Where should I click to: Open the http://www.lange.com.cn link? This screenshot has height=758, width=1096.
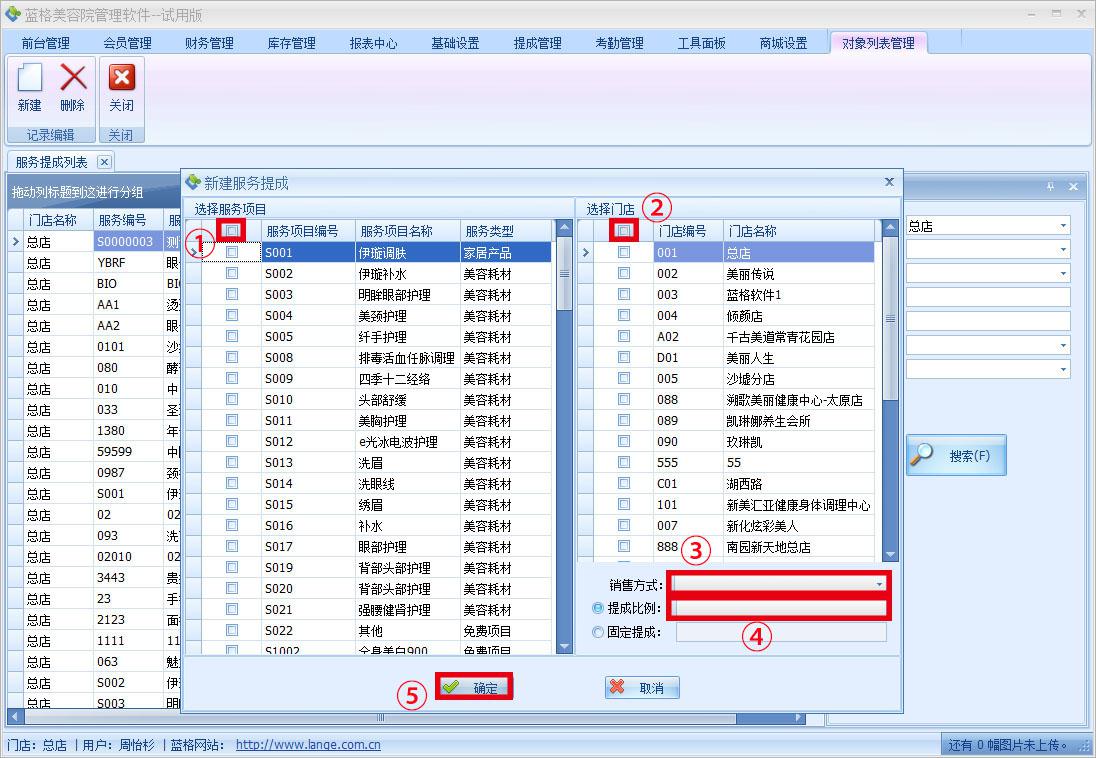pos(308,745)
